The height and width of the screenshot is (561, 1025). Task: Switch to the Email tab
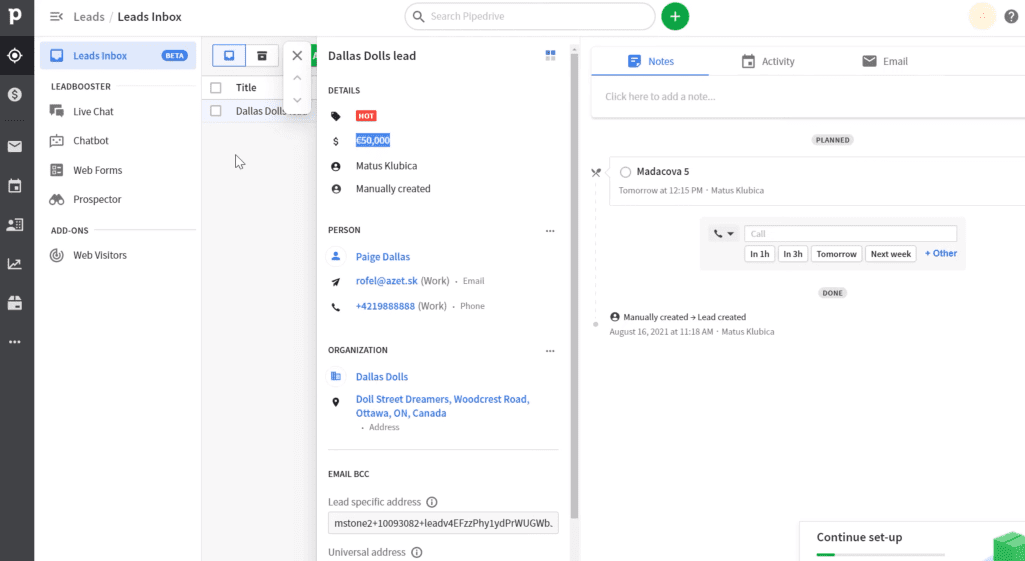click(x=884, y=61)
